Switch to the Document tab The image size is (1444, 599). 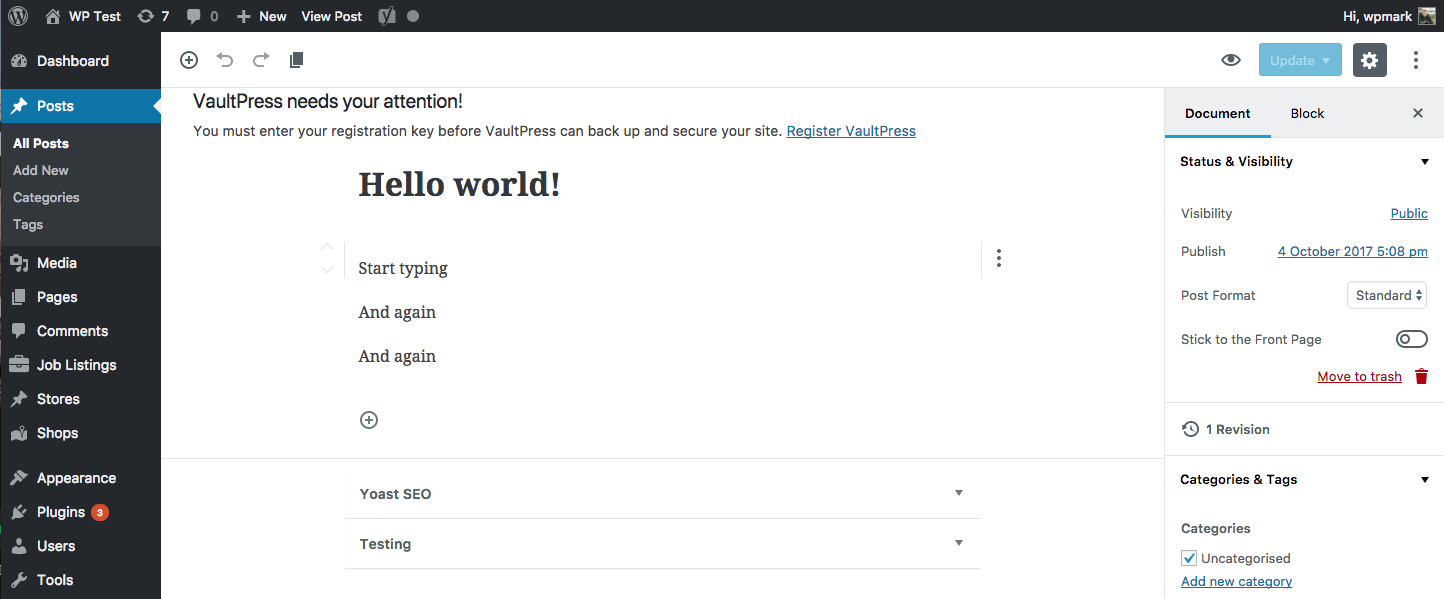pos(1218,113)
